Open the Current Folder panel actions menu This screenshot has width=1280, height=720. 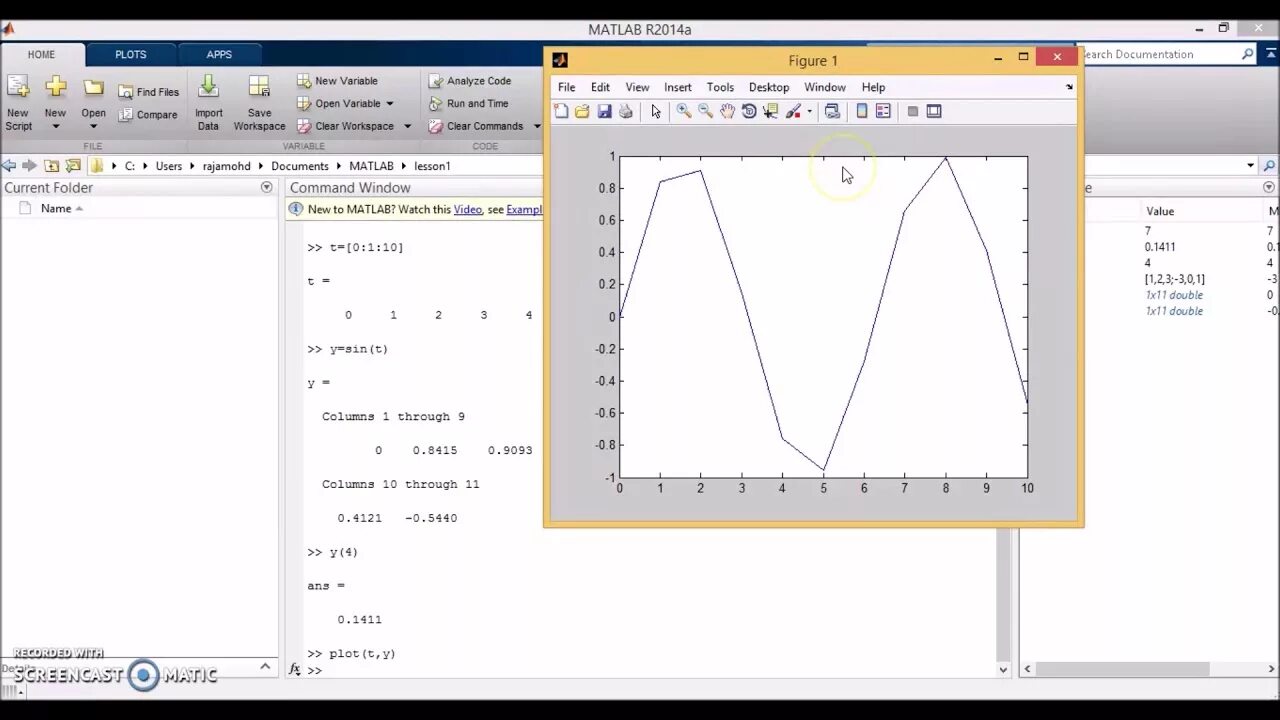coord(267,187)
